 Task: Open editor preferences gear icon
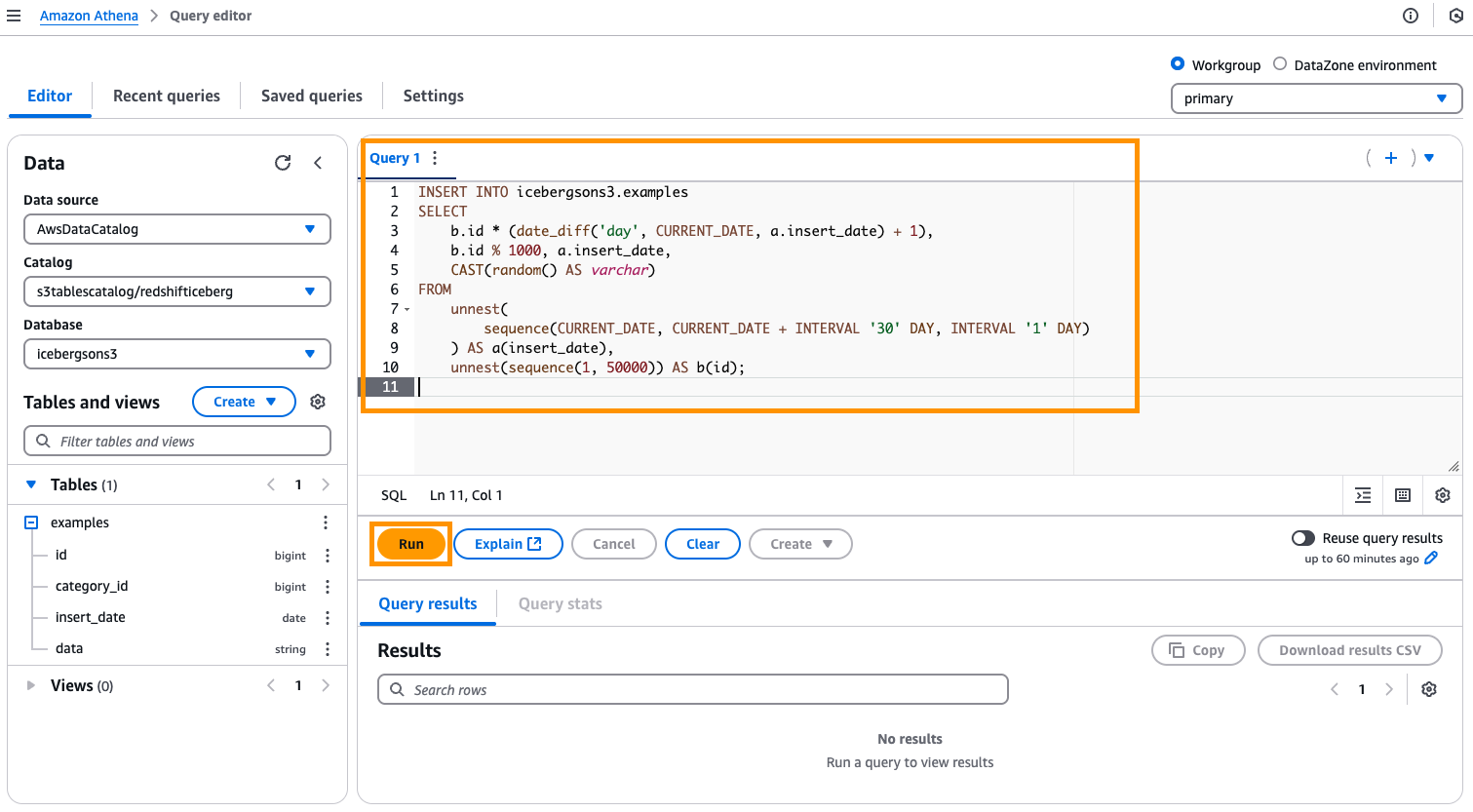1443,495
